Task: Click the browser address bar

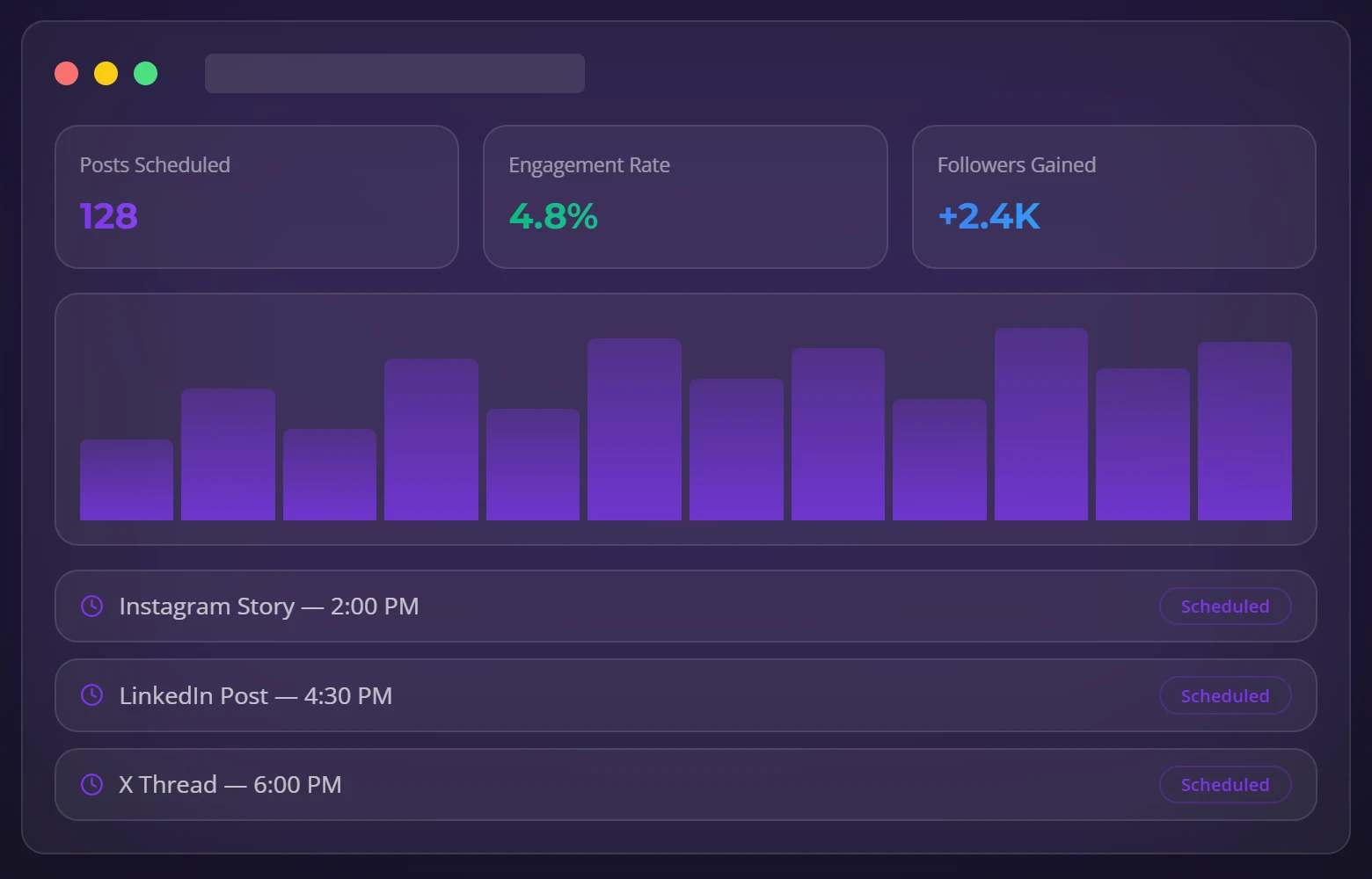Action: 394,73
